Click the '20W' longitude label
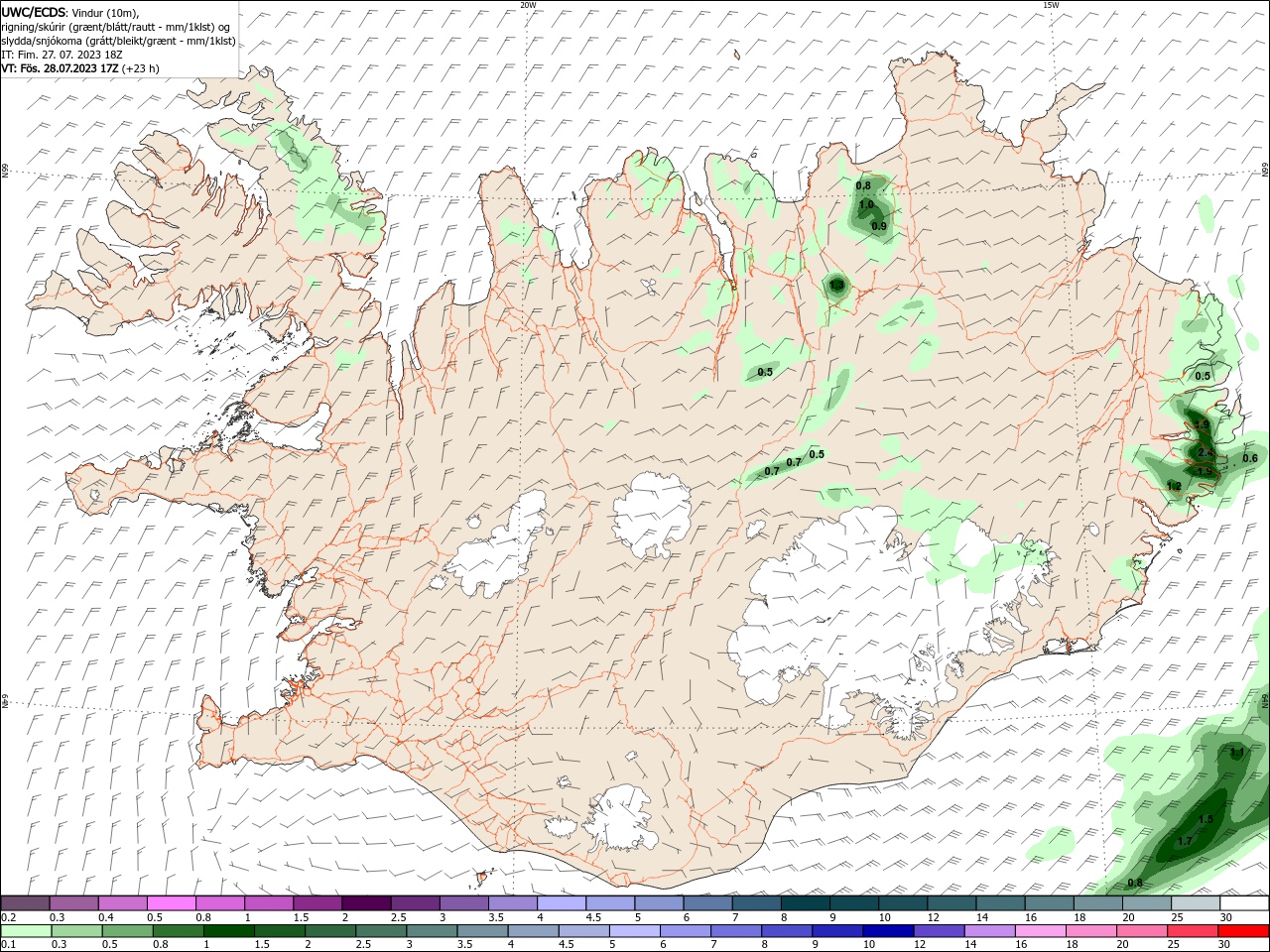Screen dimensions: 1270x952 tap(528, 5)
